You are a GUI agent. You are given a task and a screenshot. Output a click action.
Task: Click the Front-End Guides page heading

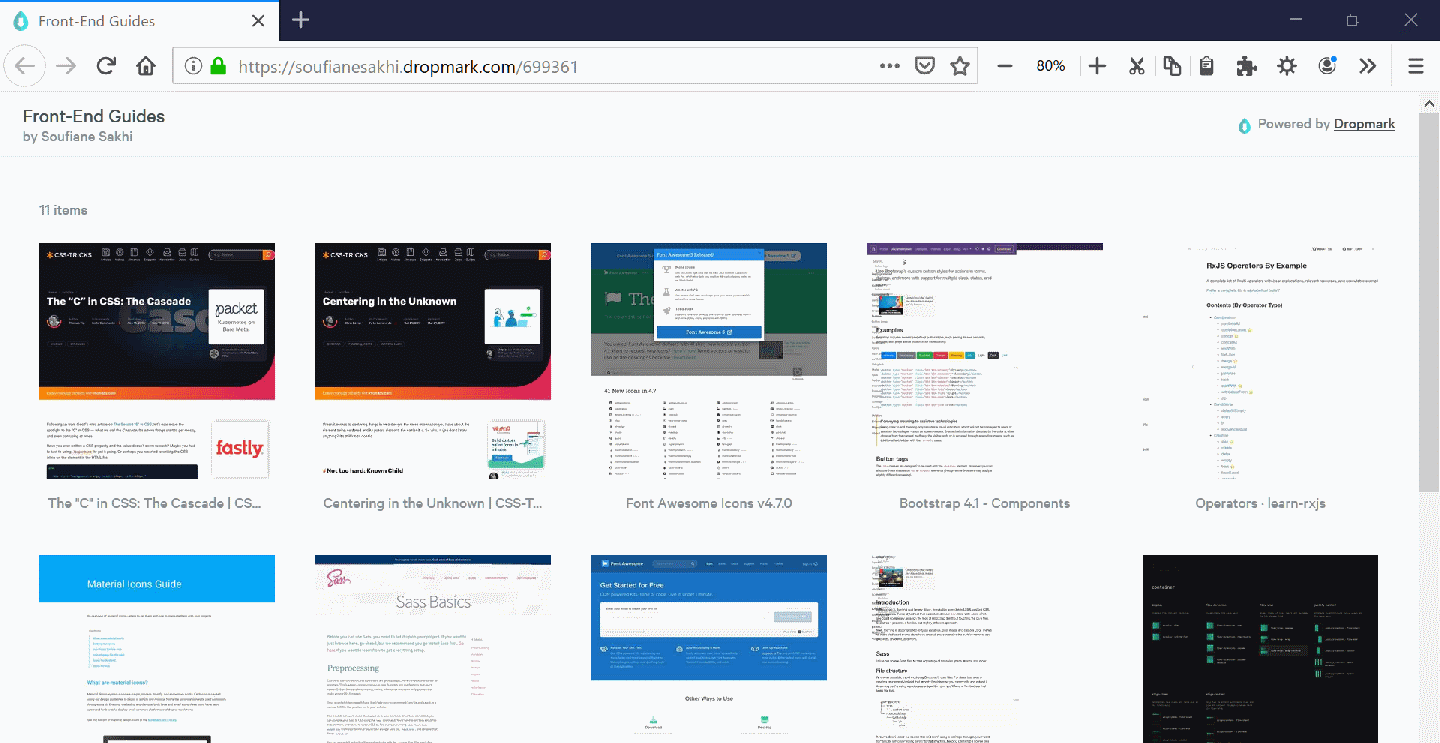94,116
